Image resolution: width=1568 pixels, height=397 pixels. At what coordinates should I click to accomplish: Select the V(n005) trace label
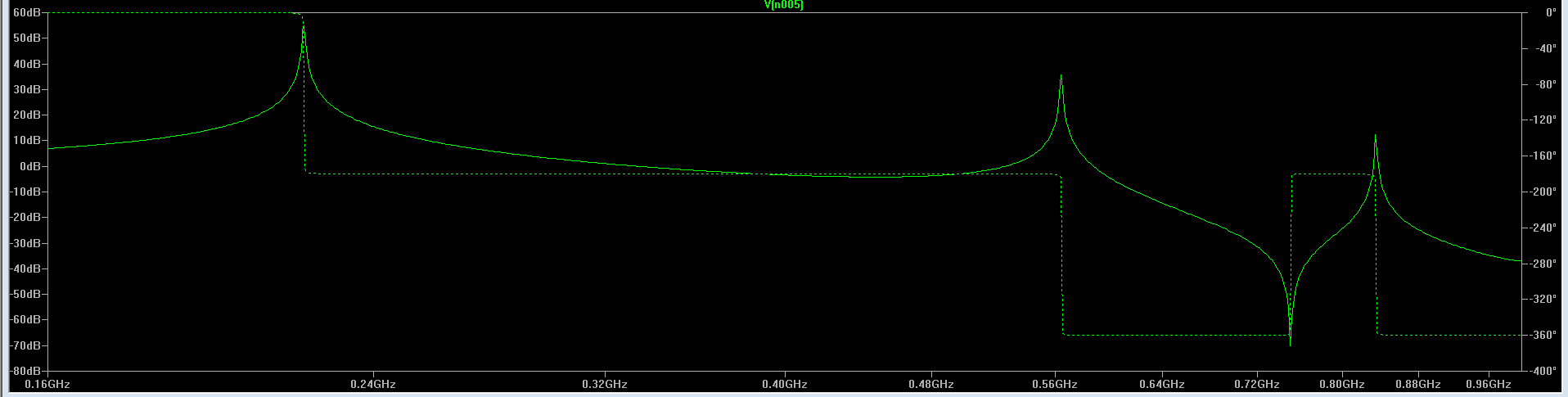point(784,5)
